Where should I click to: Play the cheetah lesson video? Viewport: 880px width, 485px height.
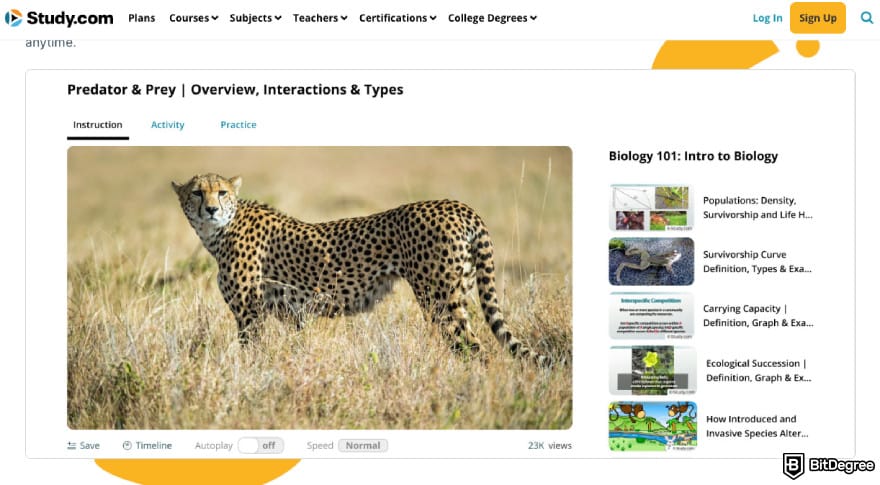point(319,288)
